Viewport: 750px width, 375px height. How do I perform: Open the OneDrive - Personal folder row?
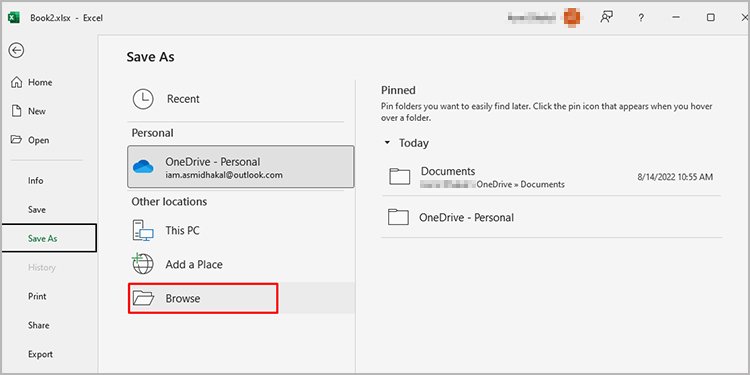tap(551, 217)
